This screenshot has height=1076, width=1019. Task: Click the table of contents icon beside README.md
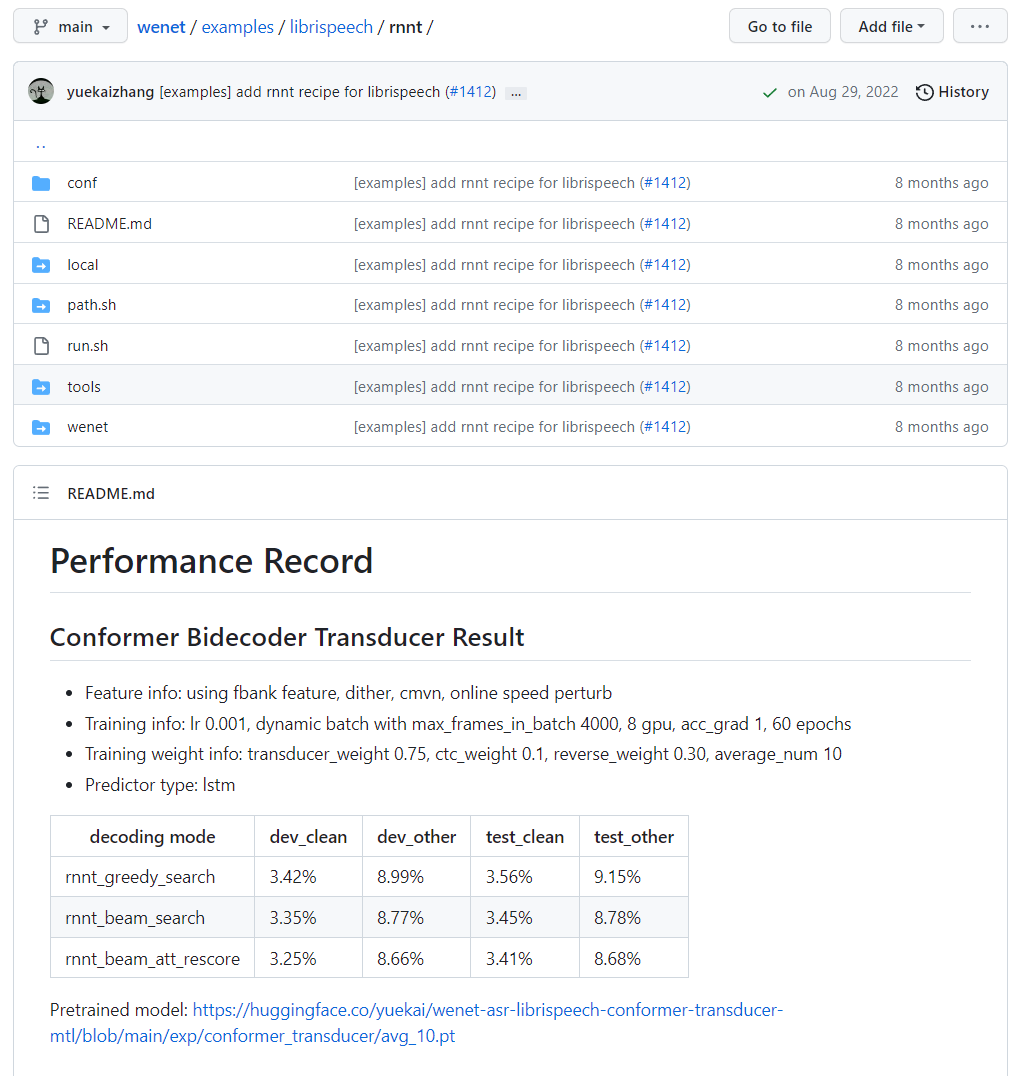click(41, 492)
